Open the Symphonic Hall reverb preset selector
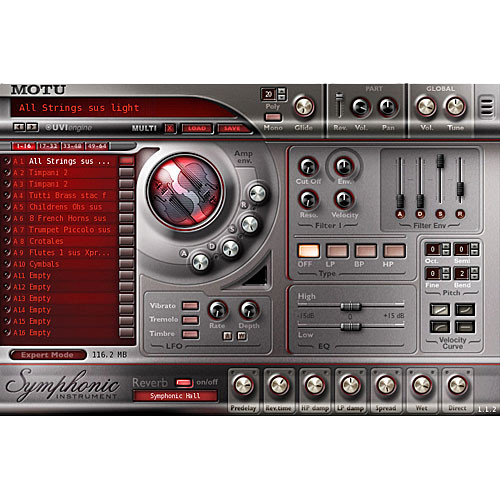 click(x=175, y=396)
